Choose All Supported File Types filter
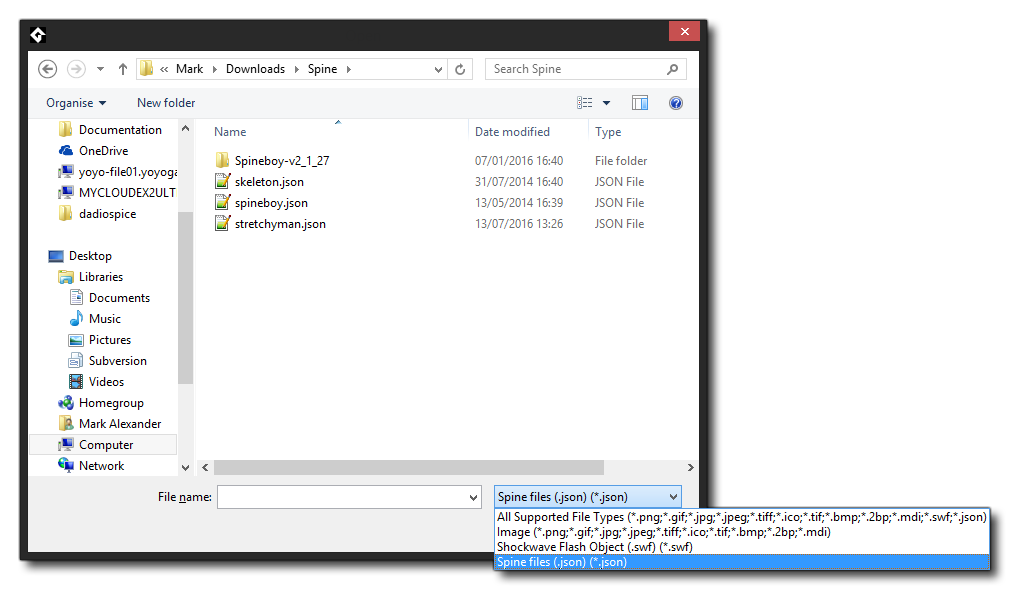The height and width of the screenshot is (590, 1010). [741, 517]
